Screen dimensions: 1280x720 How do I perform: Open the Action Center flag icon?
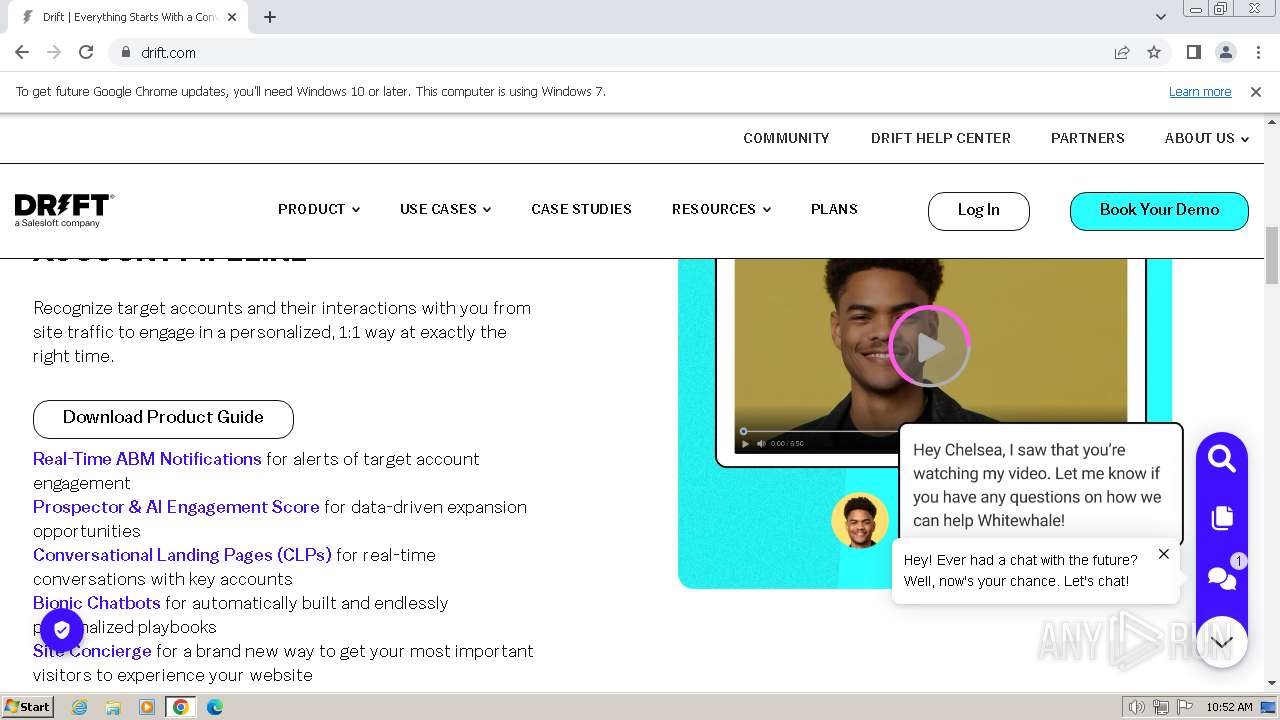point(1185,707)
